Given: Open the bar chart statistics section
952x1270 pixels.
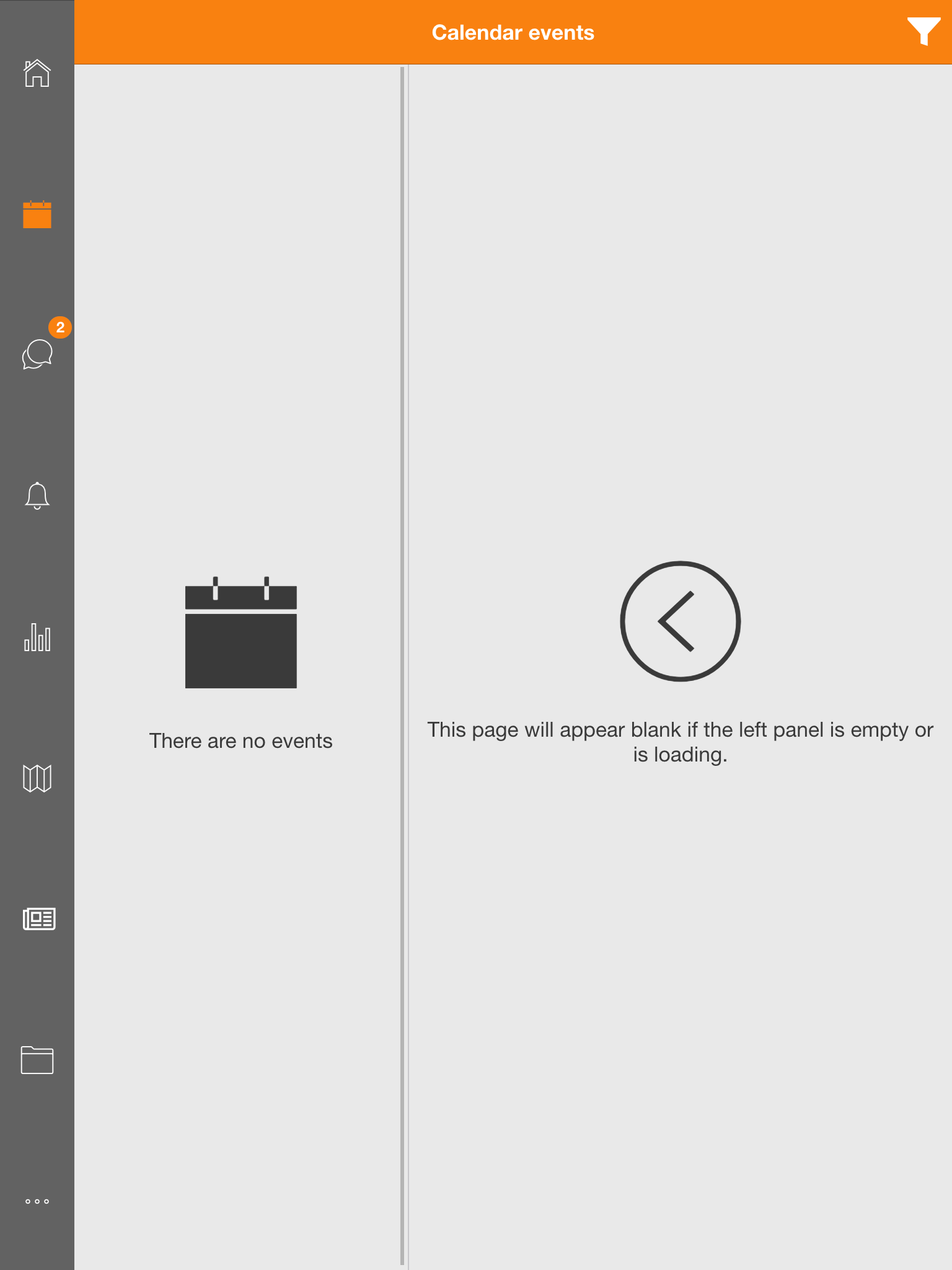Looking at the screenshot, I should tap(37, 637).
